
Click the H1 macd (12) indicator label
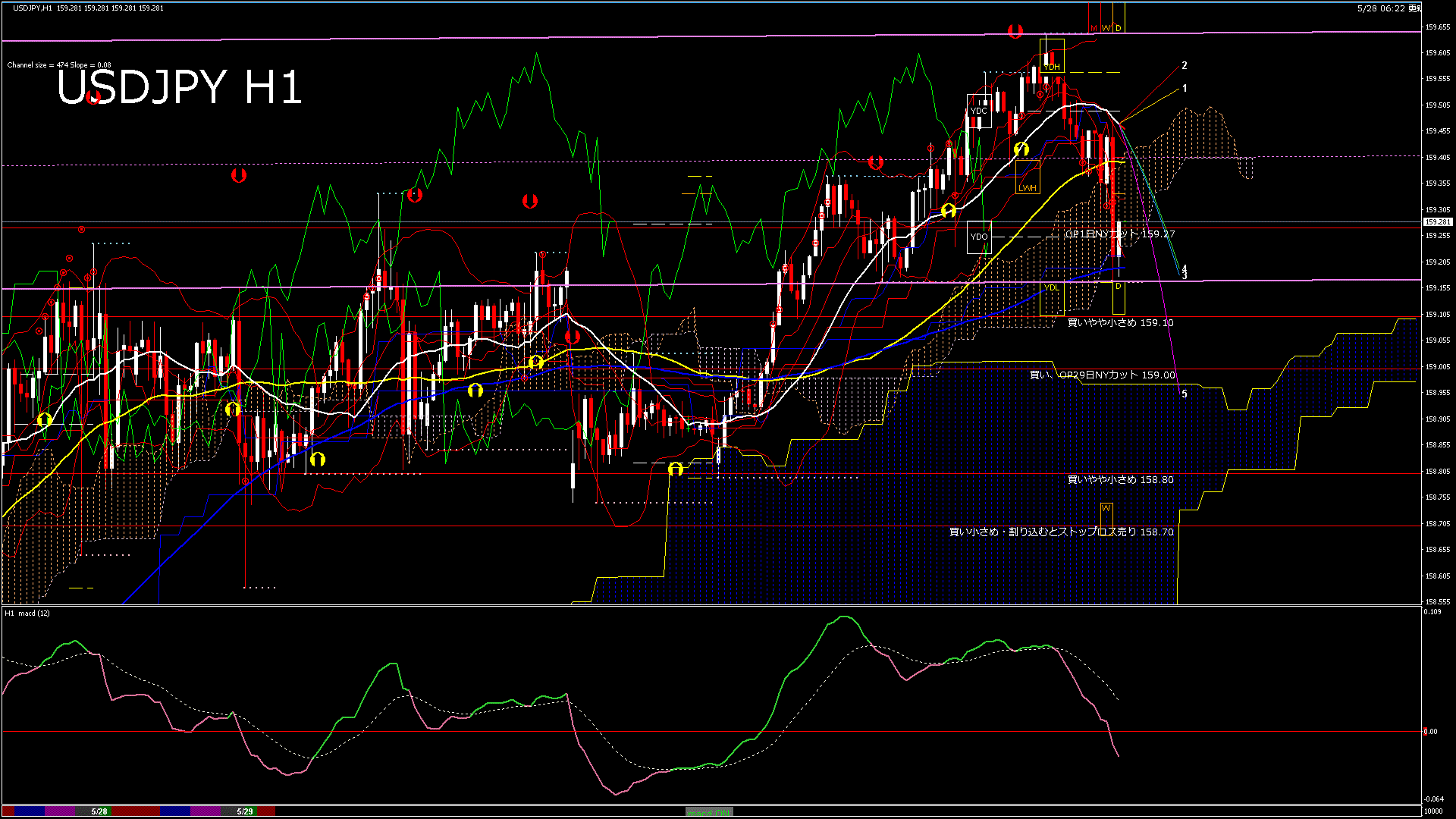click(27, 613)
